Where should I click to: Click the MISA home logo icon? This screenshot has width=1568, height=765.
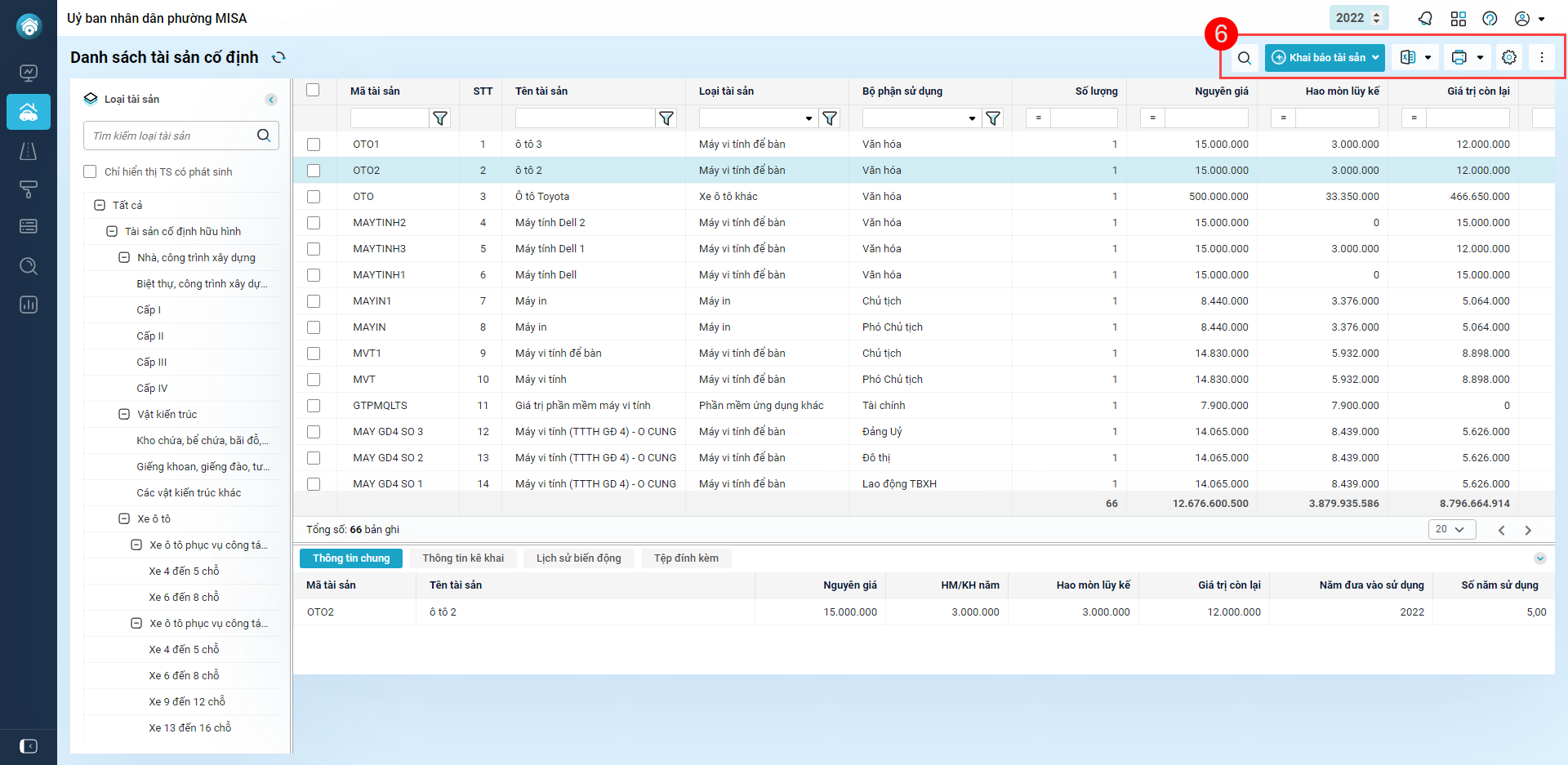(x=29, y=26)
